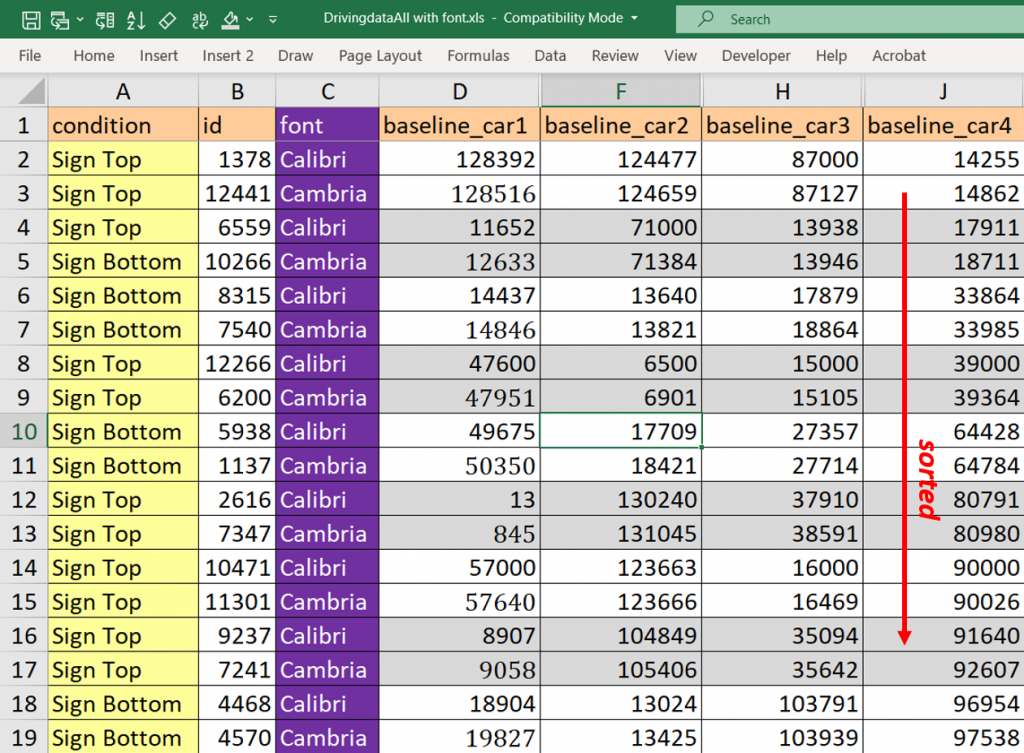
Task: Select cell containing 845
Action: [460, 534]
